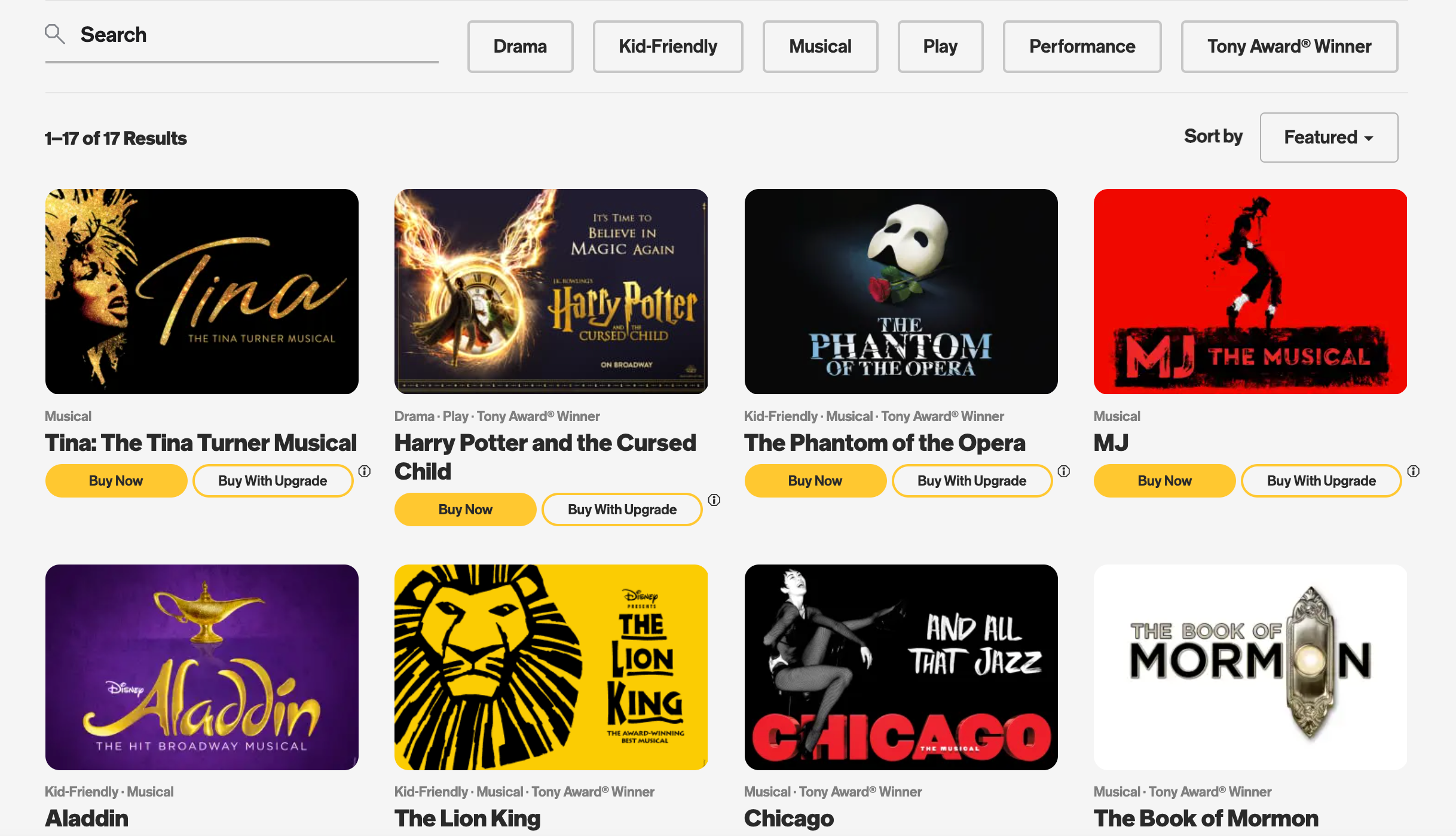Click the search magnifier icon
Image resolution: width=1456 pixels, height=836 pixels.
[54, 34]
